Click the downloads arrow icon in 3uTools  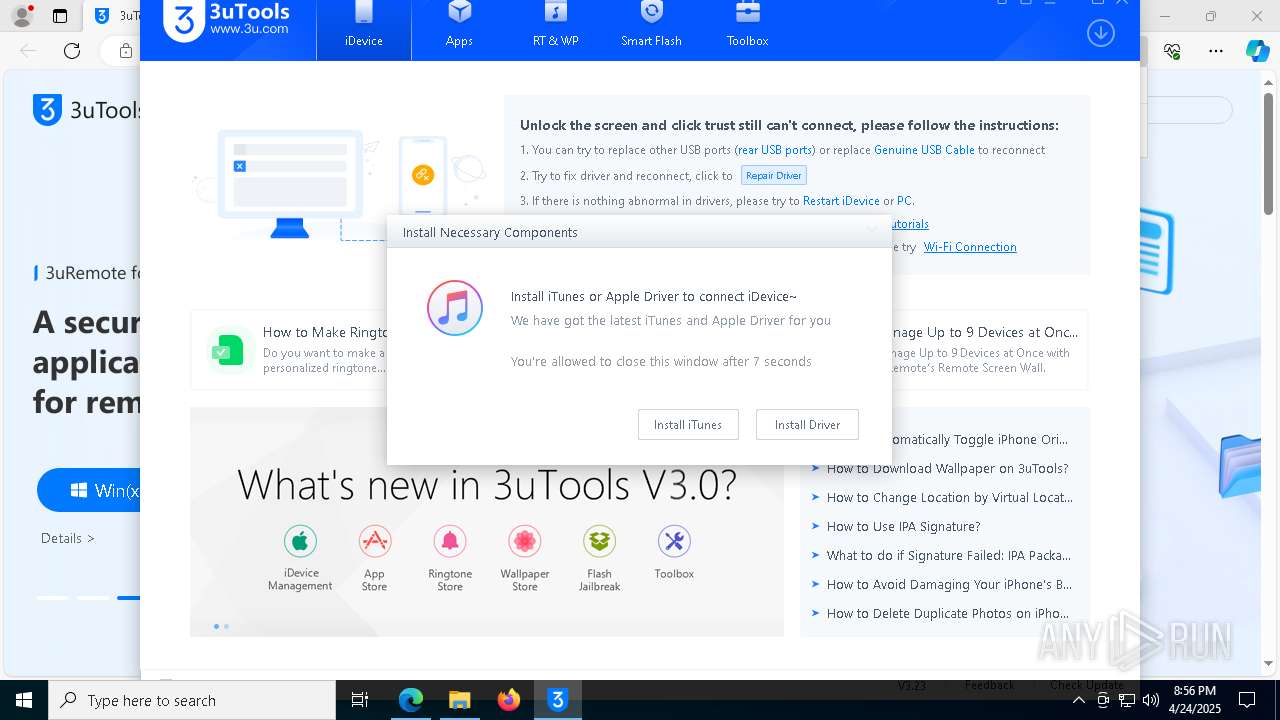coord(1100,33)
